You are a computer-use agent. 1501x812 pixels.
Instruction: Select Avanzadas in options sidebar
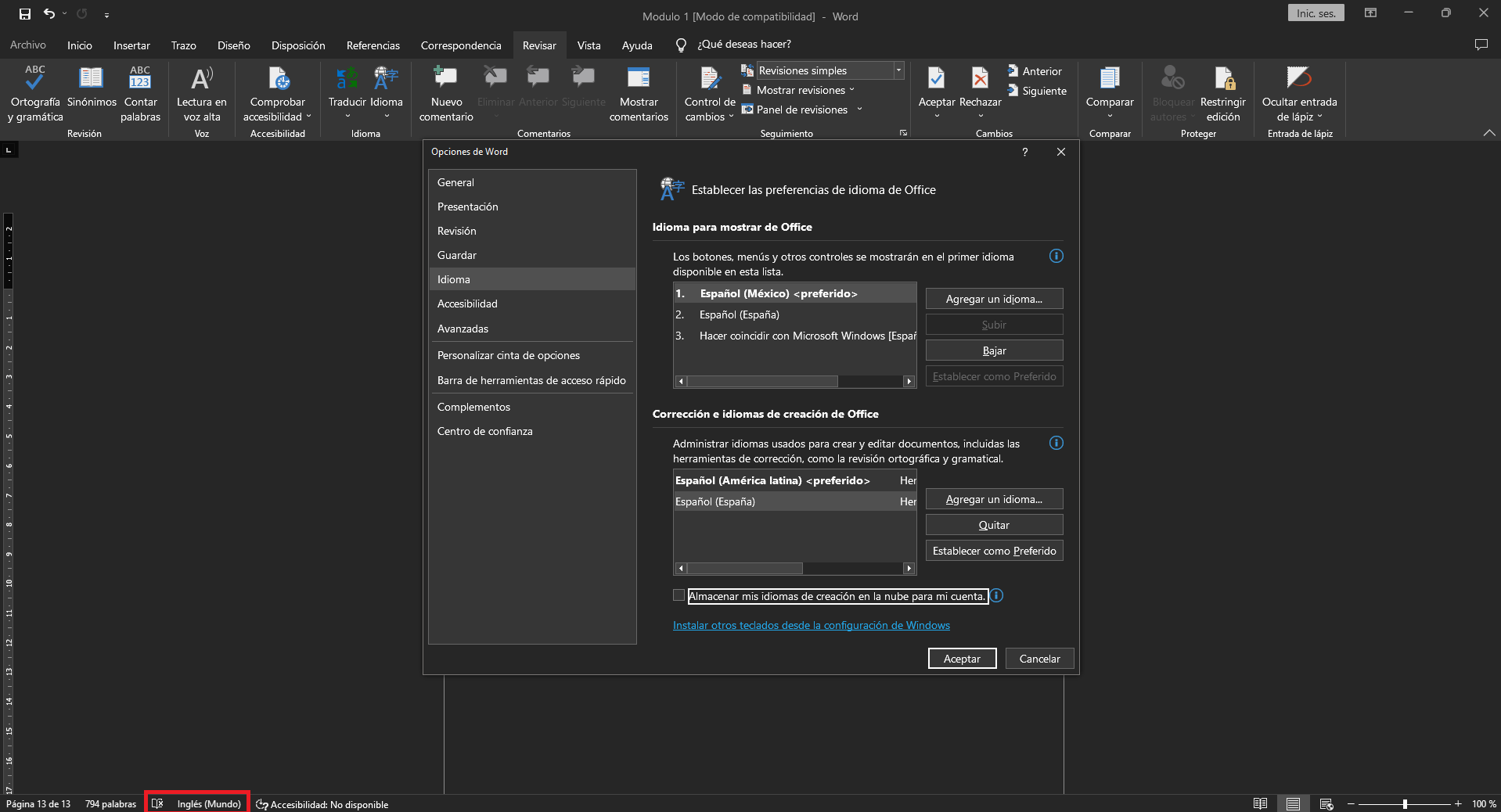(532, 329)
